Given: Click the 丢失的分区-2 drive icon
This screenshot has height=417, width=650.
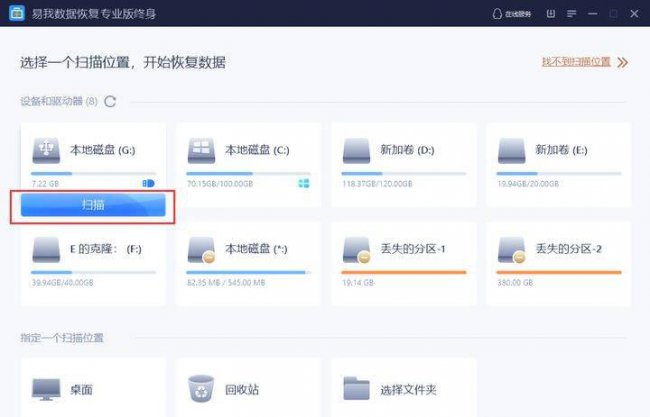Looking at the screenshot, I should coord(512,250).
